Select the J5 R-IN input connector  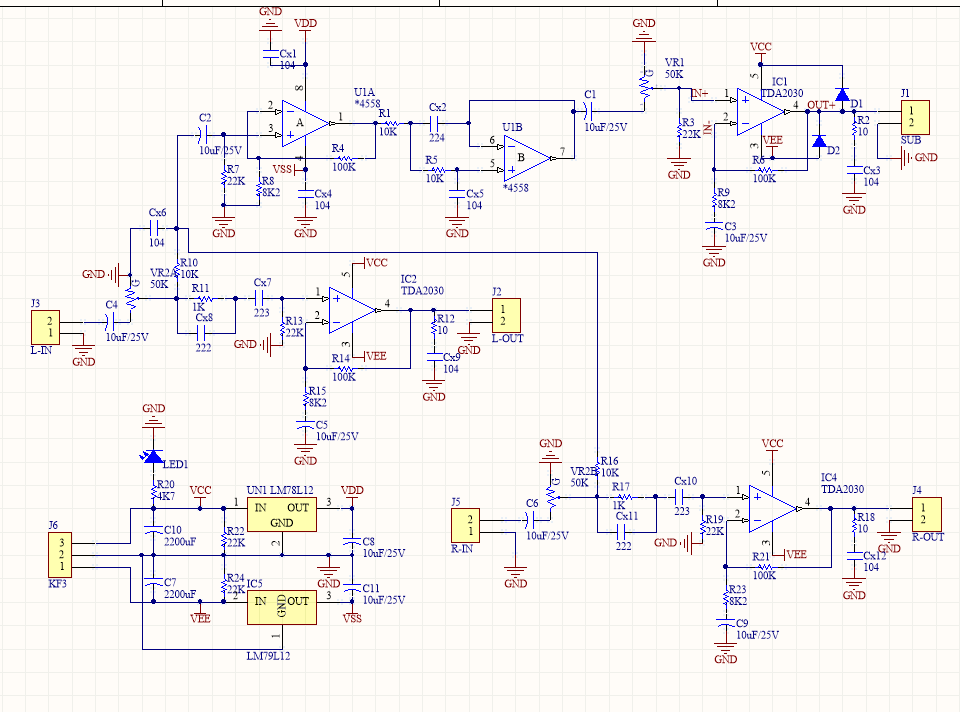(x=466, y=524)
